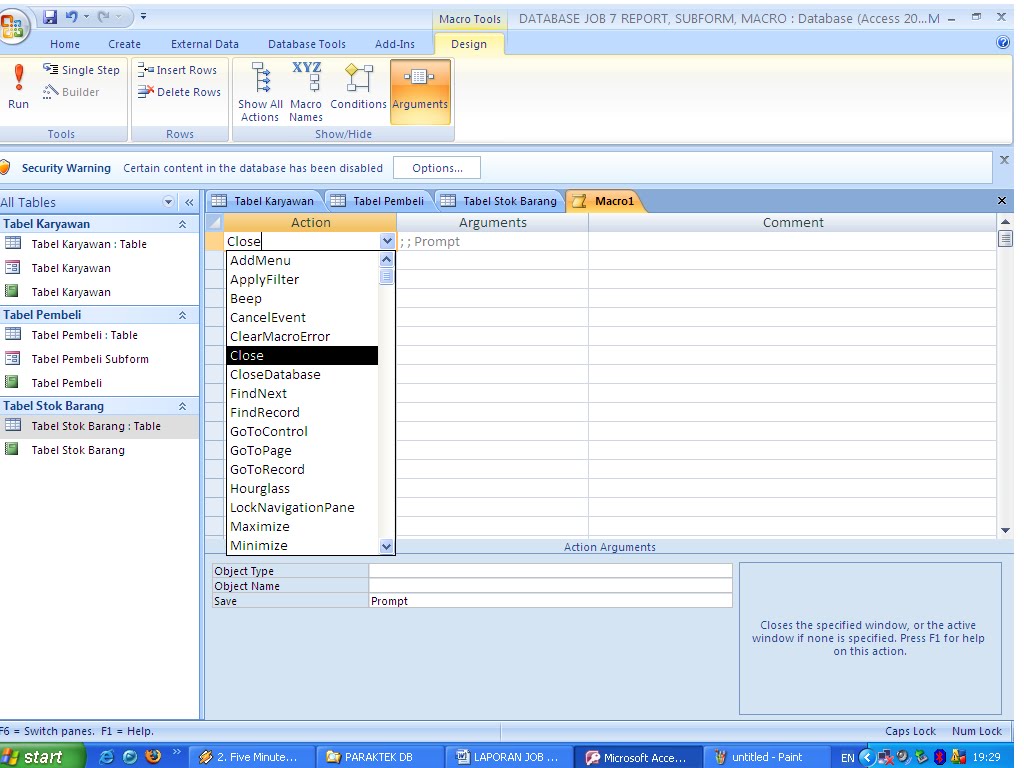Switch to PARAKTEK DB taskbar window
Image resolution: width=1024 pixels, height=768 pixels.
point(379,757)
